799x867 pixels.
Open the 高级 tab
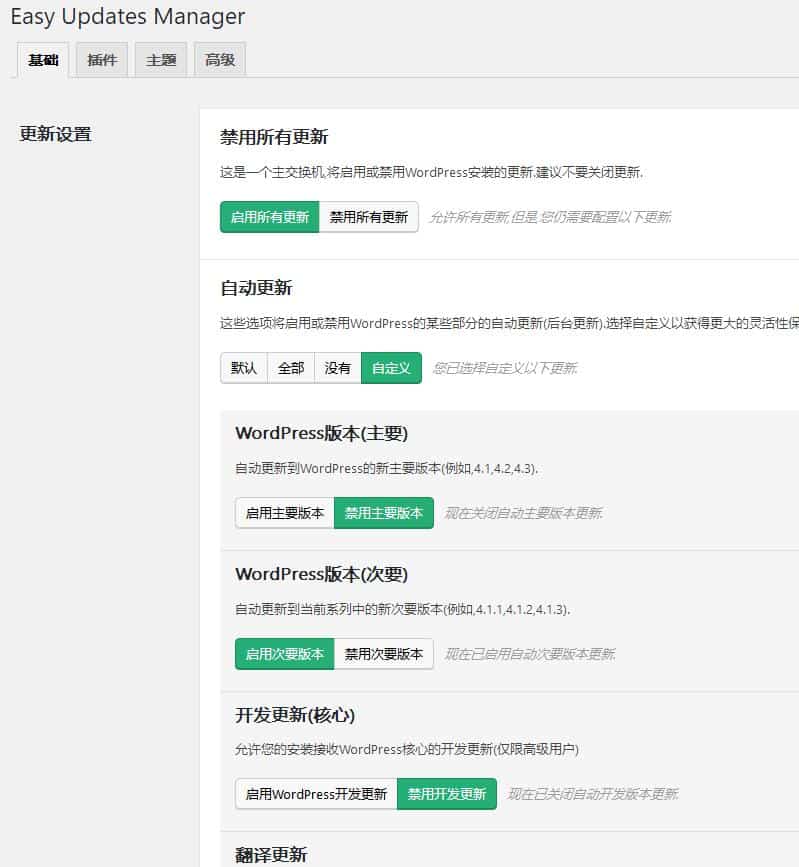(220, 60)
